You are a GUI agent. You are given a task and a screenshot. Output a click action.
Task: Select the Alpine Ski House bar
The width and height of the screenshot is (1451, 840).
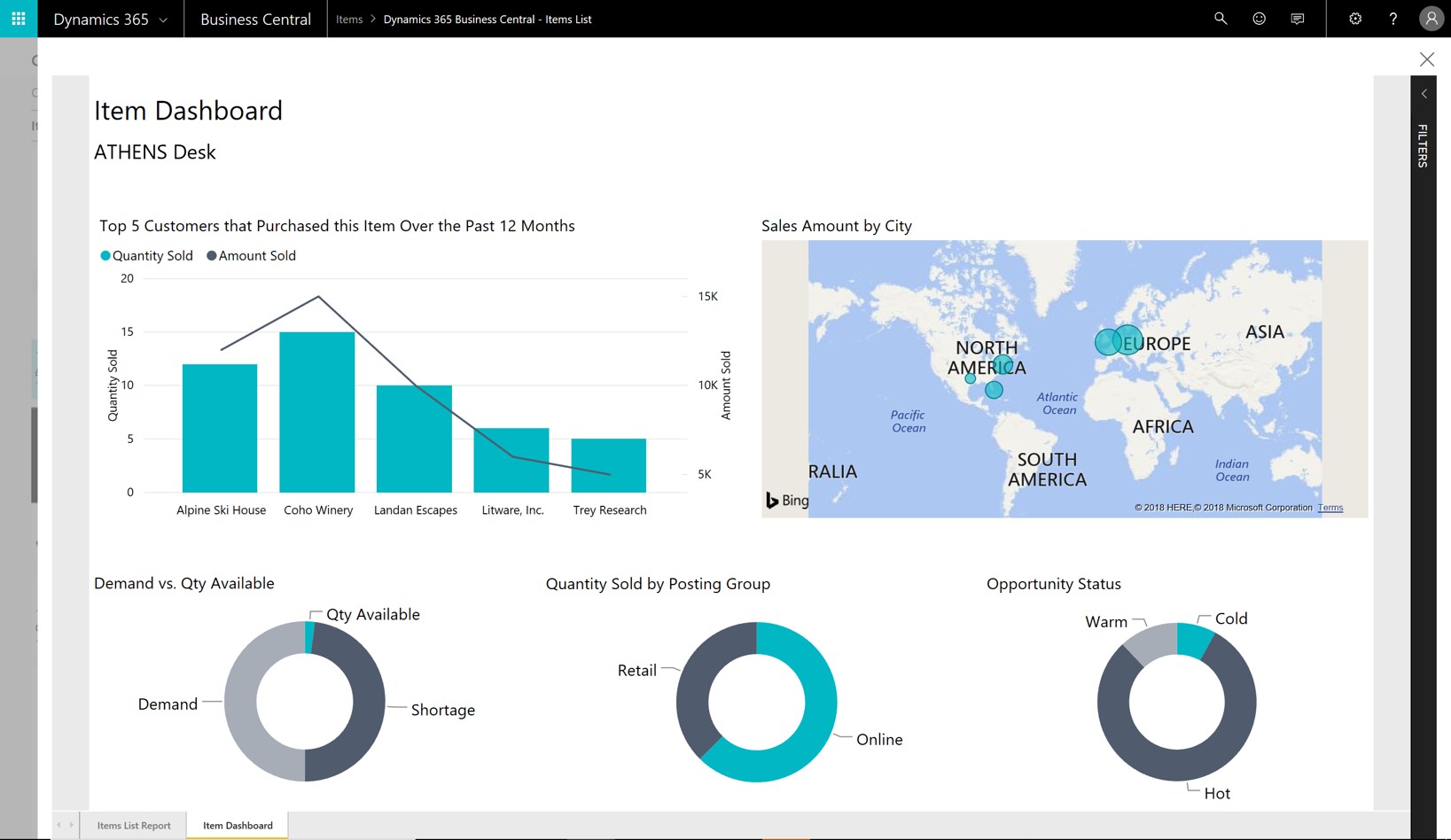pyautogui.click(x=220, y=428)
